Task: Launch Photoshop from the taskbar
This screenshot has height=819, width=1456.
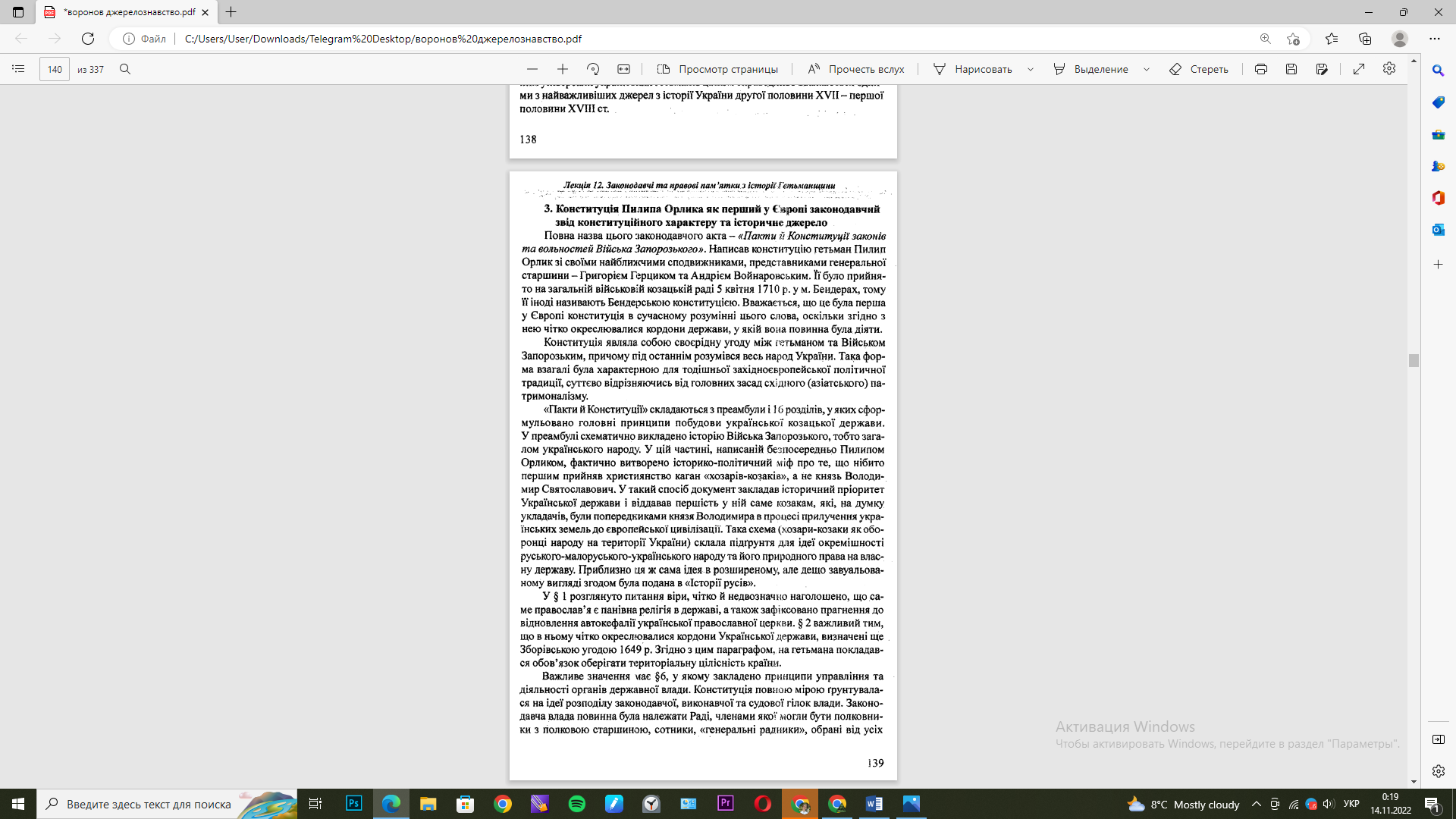Action: tap(354, 804)
